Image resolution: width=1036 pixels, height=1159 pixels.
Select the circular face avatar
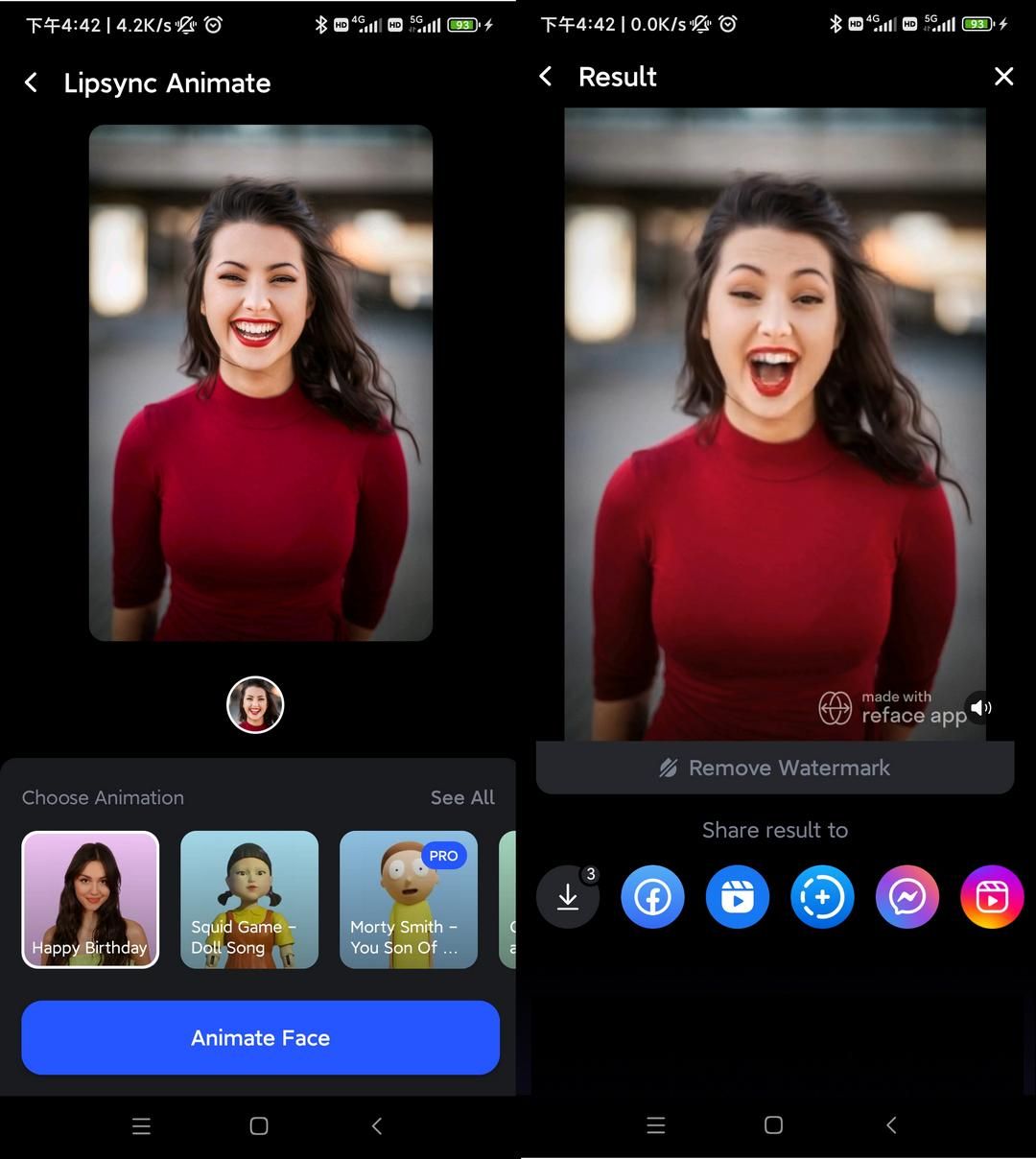(x=255, y=705)
